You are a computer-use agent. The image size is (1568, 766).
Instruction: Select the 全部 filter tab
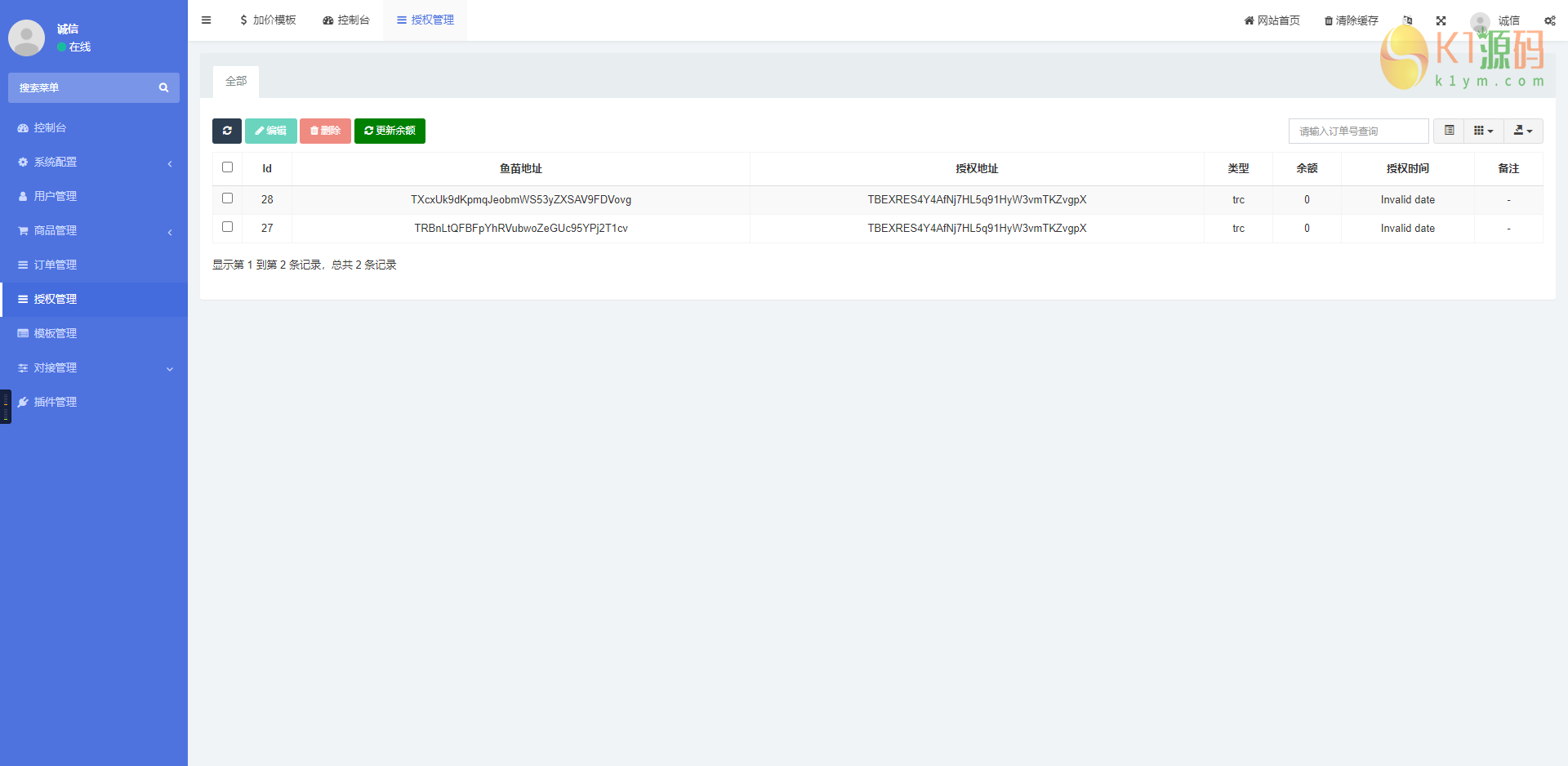(x=236, y=82)
